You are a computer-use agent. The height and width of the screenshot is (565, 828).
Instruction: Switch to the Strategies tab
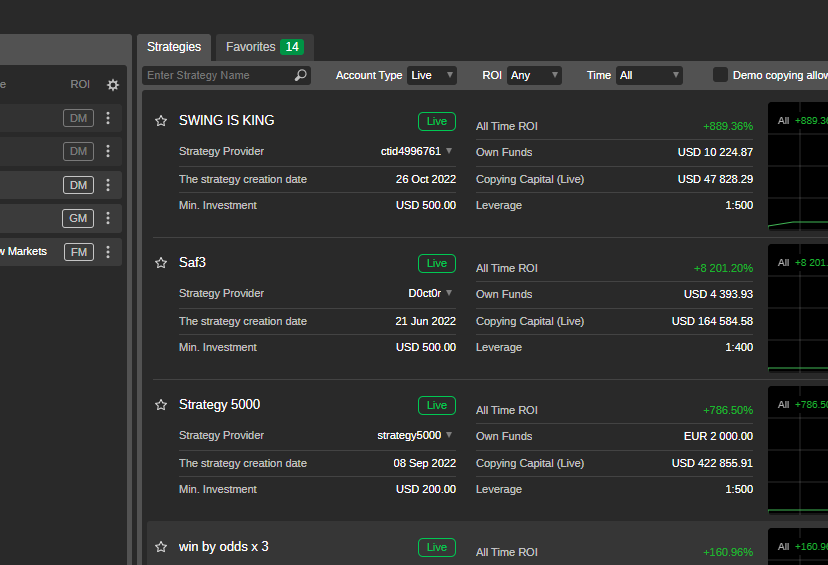point(174,47)
